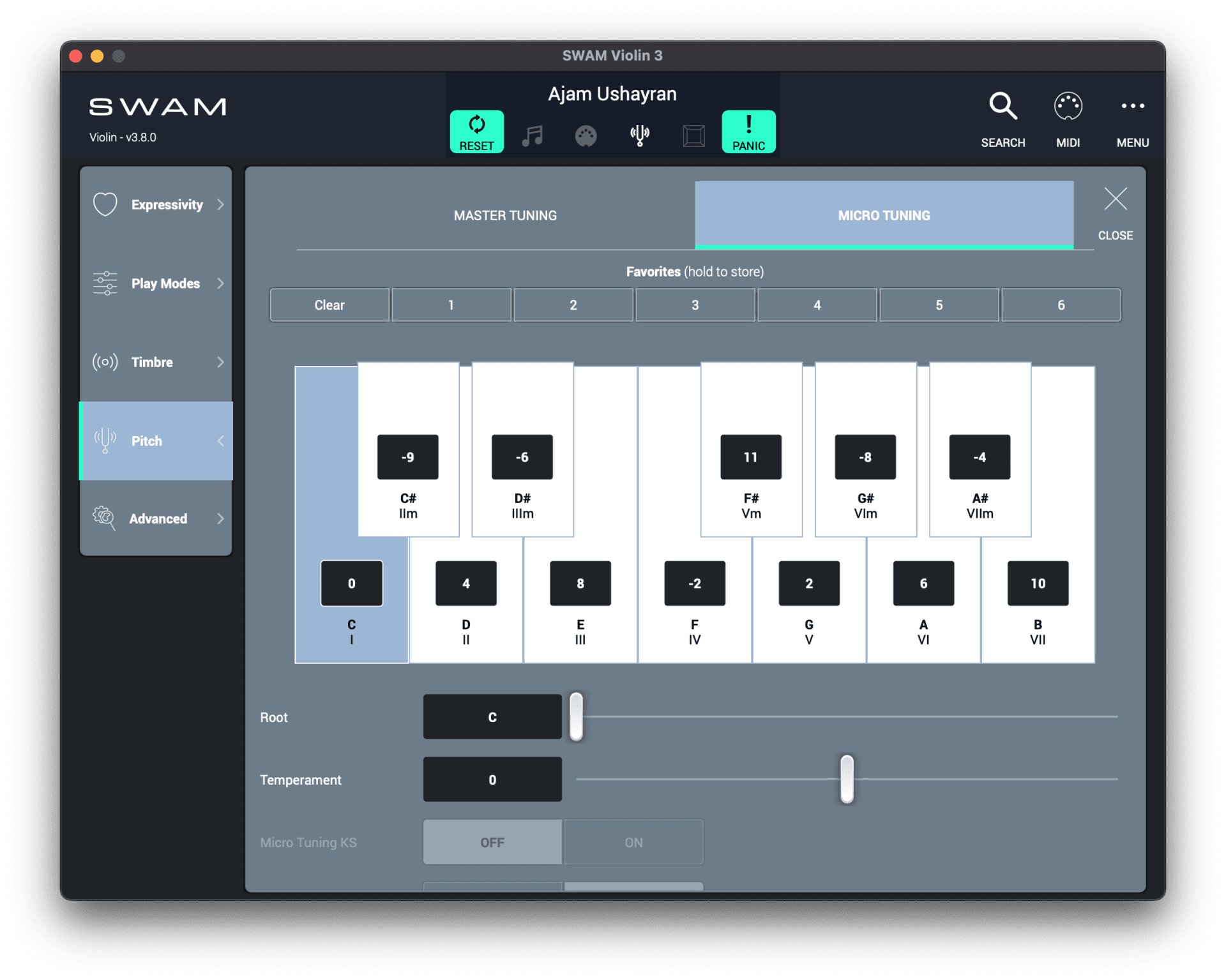The height and width of the screenshot is (980, 1226).
Task: Open the music note section in the header
Action: [533, 135]
